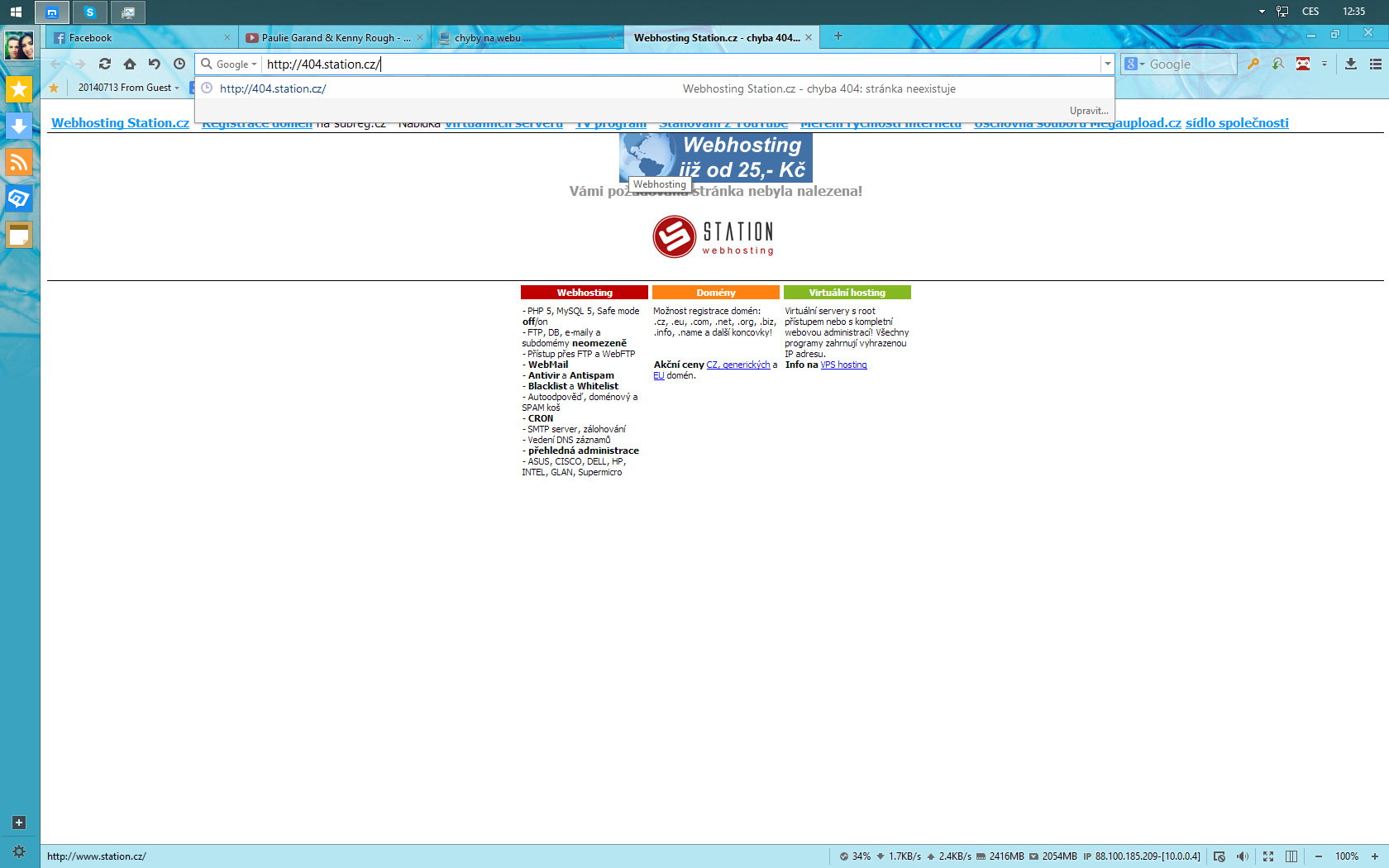Image resolution: width=1389 pixels, height=868 pixels.
Task: Click the bookmark star in favorites bar
Action: [x=54, y=88]
